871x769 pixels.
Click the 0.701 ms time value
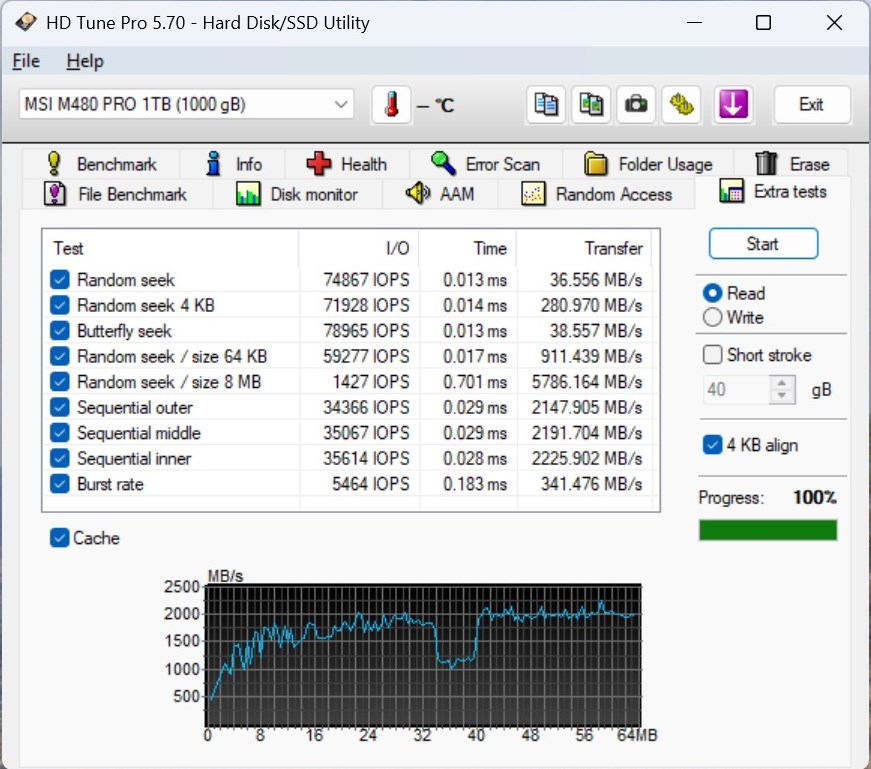click(475, 382)
